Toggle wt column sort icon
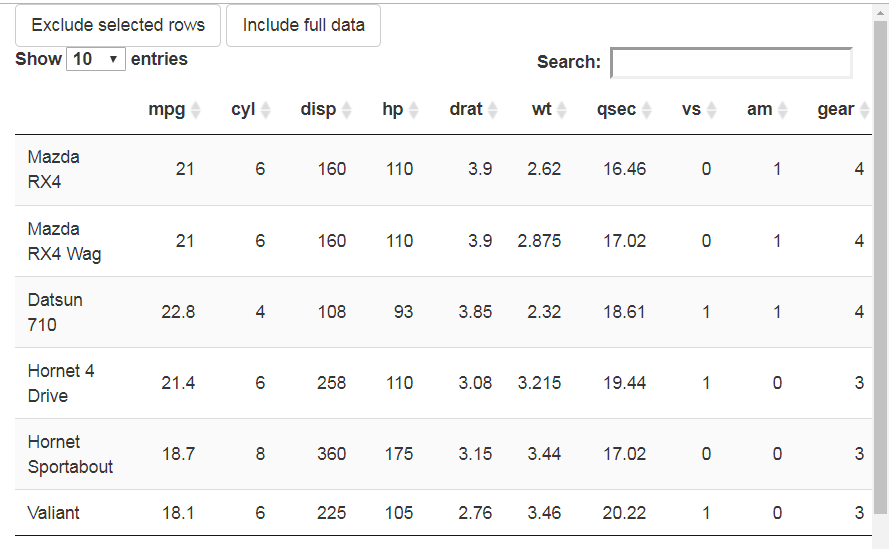Screen dimensions: 889x549 point(562,110)
